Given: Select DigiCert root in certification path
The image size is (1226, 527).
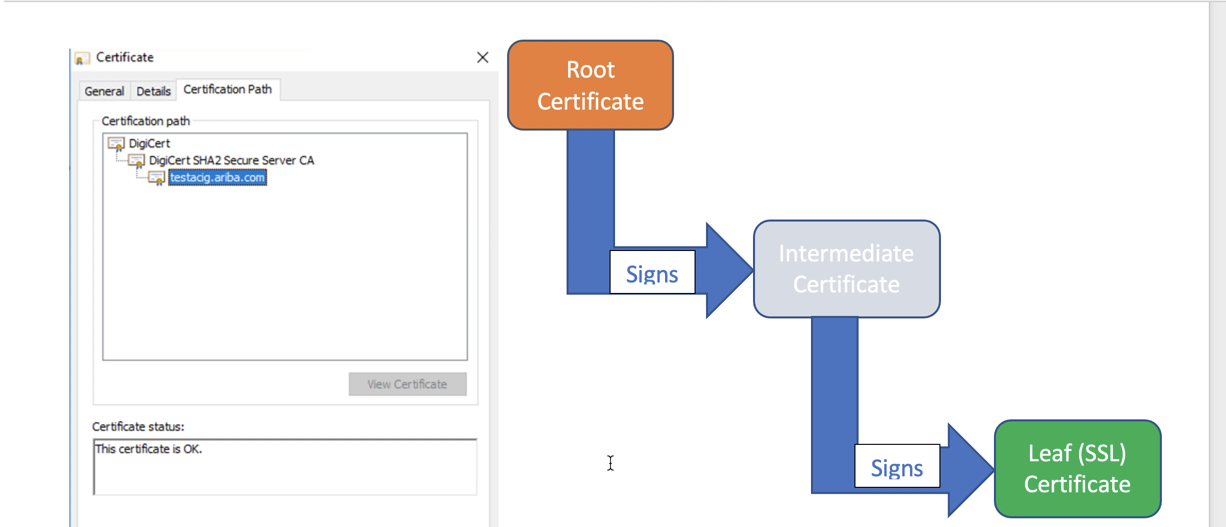Looking at the screenshot, I should point(149,143).
